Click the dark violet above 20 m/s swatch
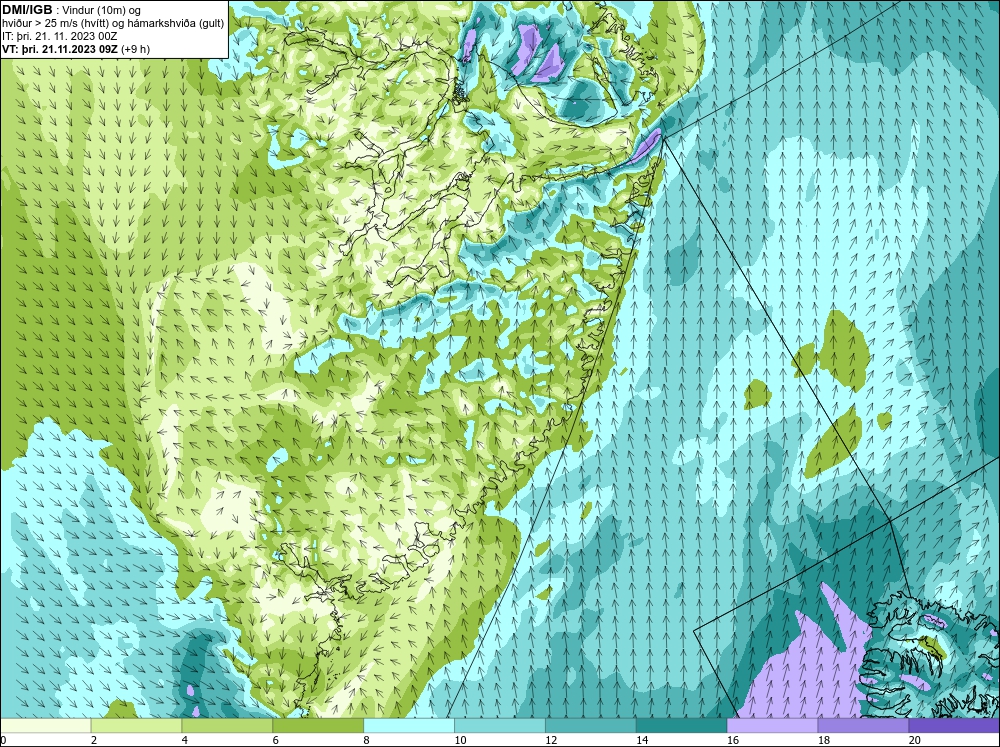This screenshot has height=747, width=1000. tap(954, 725)
